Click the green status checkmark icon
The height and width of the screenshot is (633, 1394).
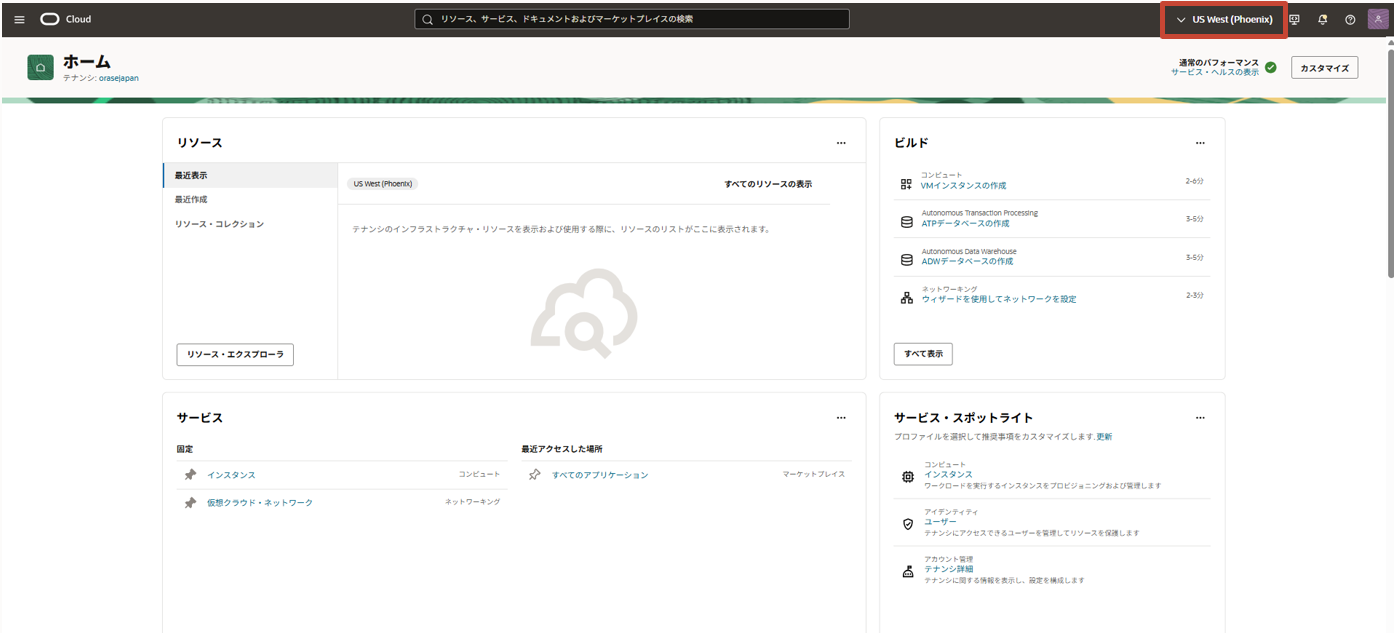1270,67
